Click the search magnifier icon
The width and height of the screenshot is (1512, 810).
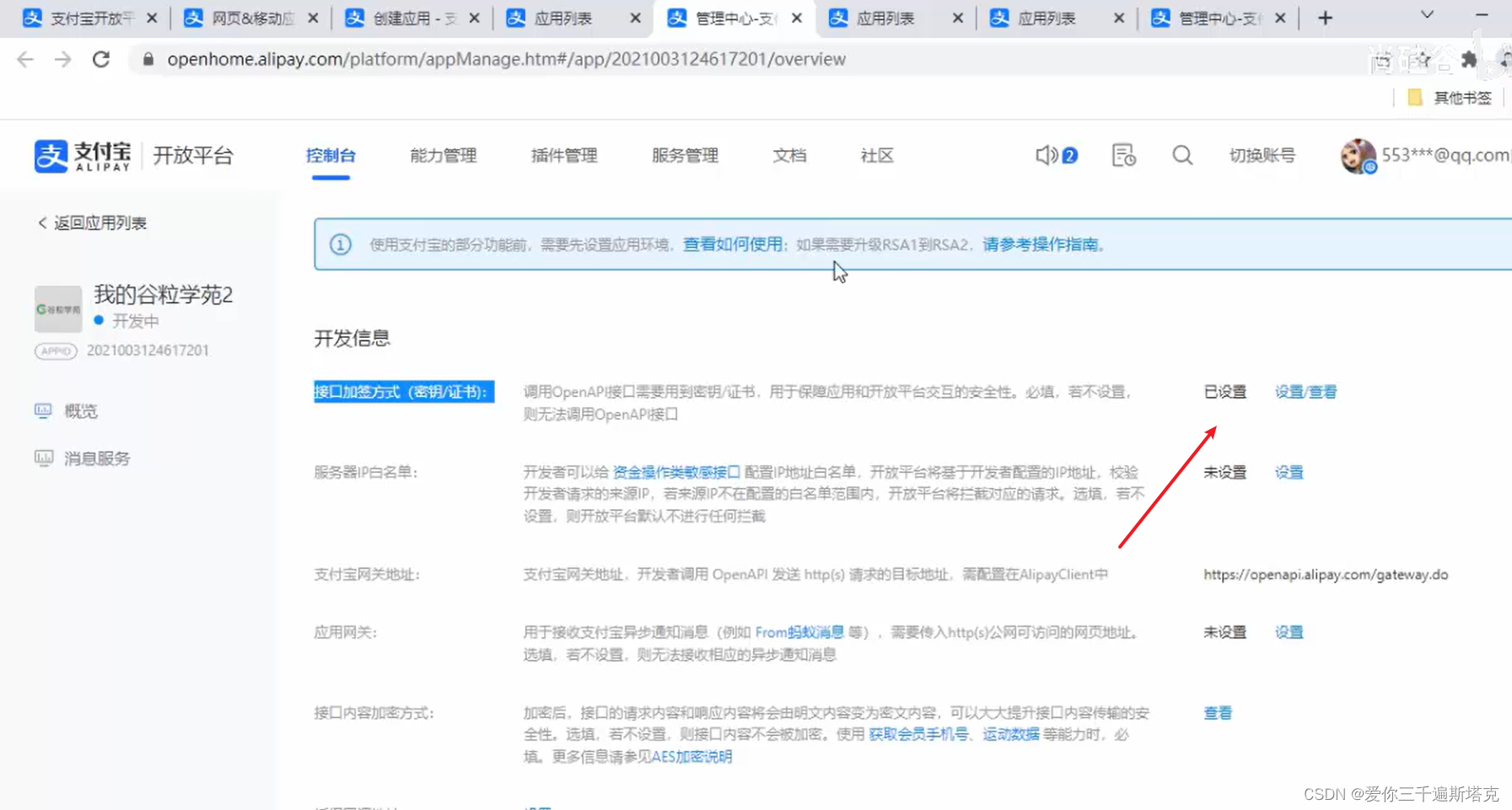1182,155
